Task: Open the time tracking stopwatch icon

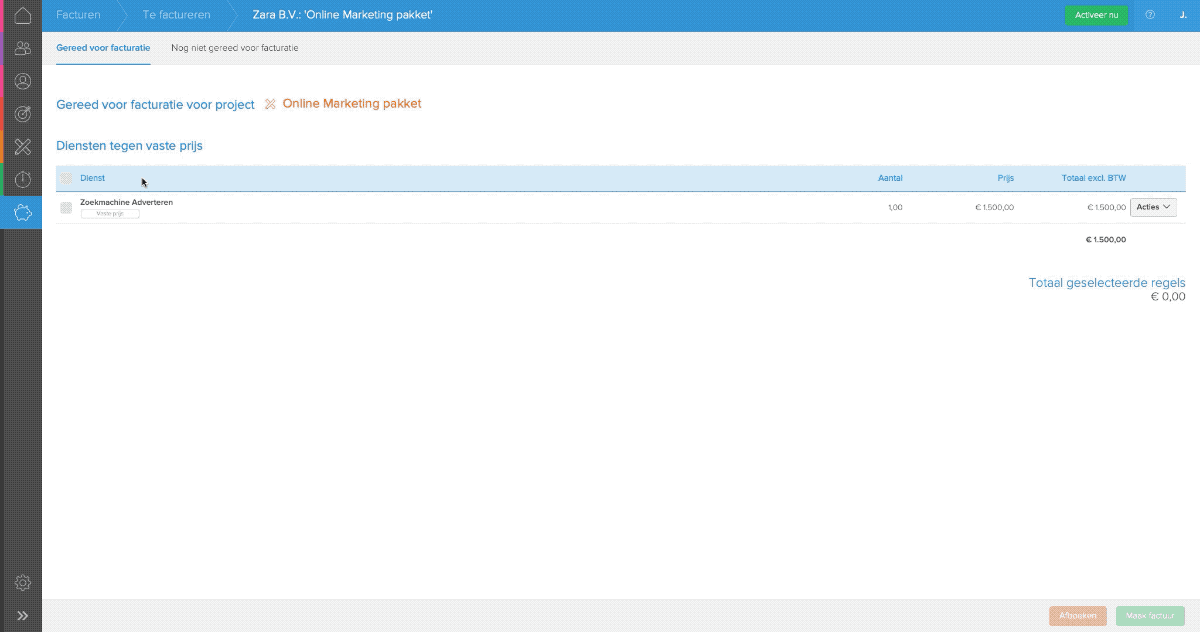Action: click(22, 180)
